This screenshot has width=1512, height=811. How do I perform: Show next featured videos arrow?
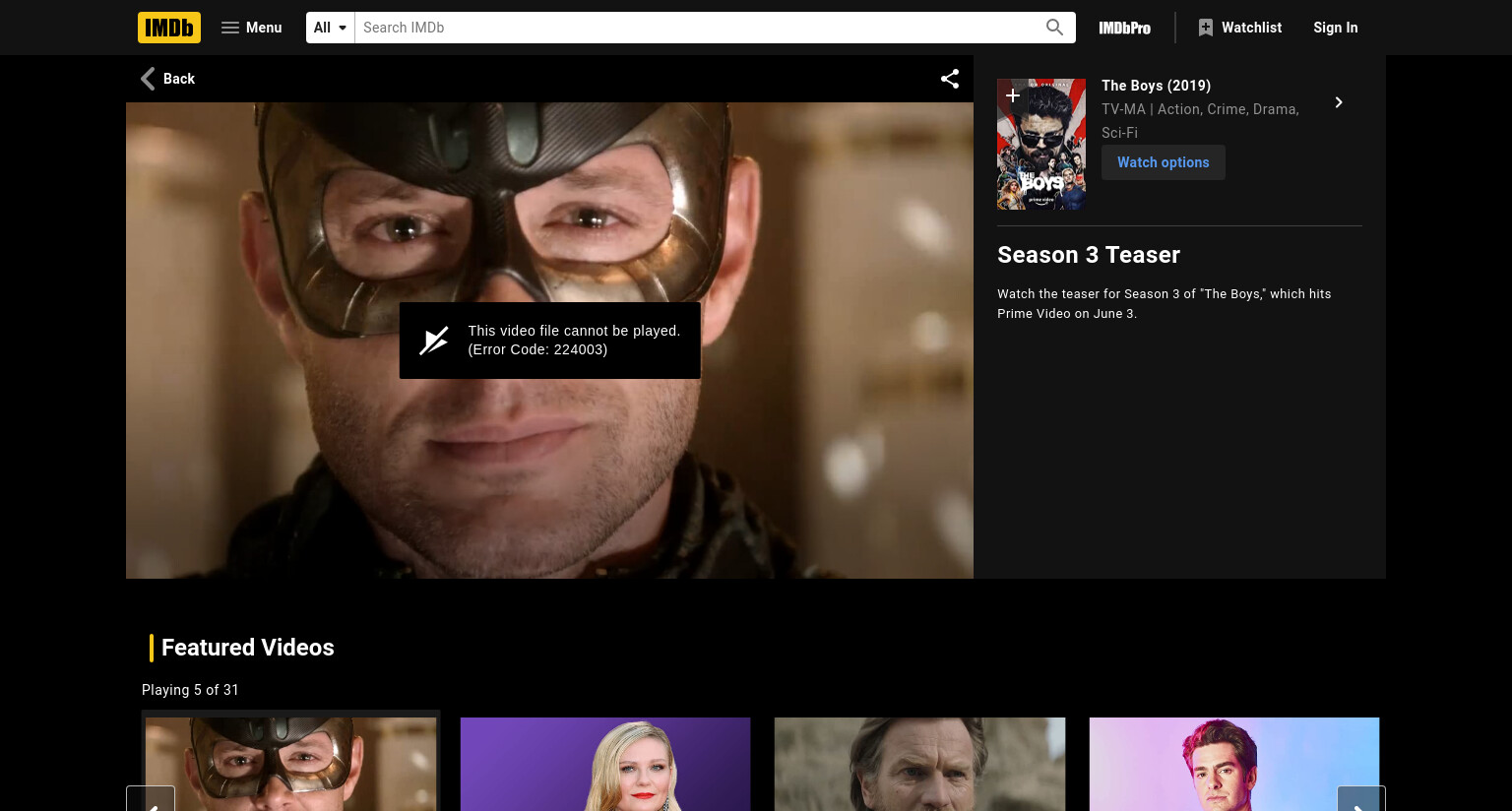(1361, 799)
